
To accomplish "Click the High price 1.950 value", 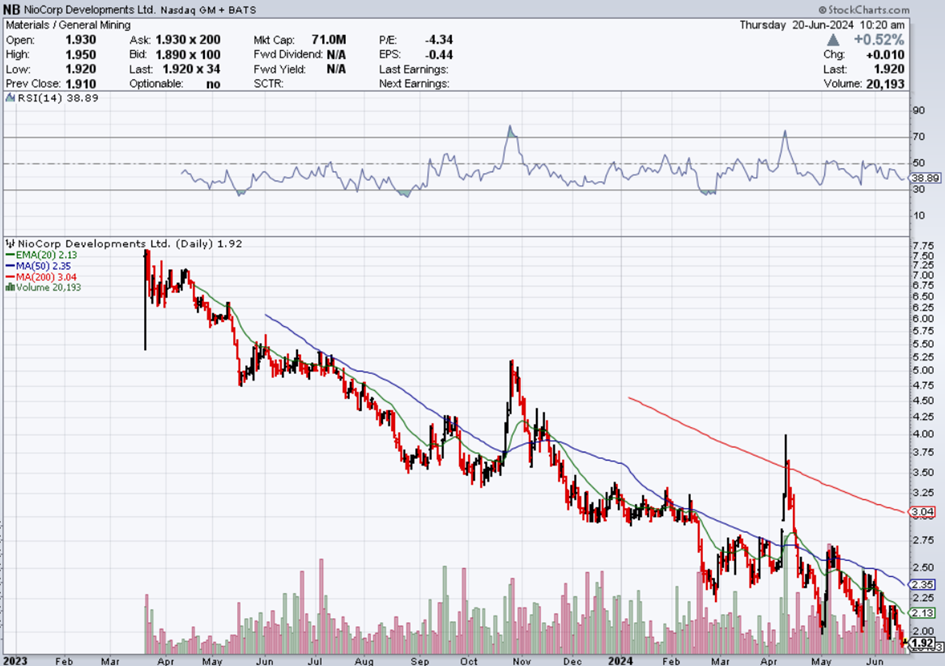I will [81, 54].
